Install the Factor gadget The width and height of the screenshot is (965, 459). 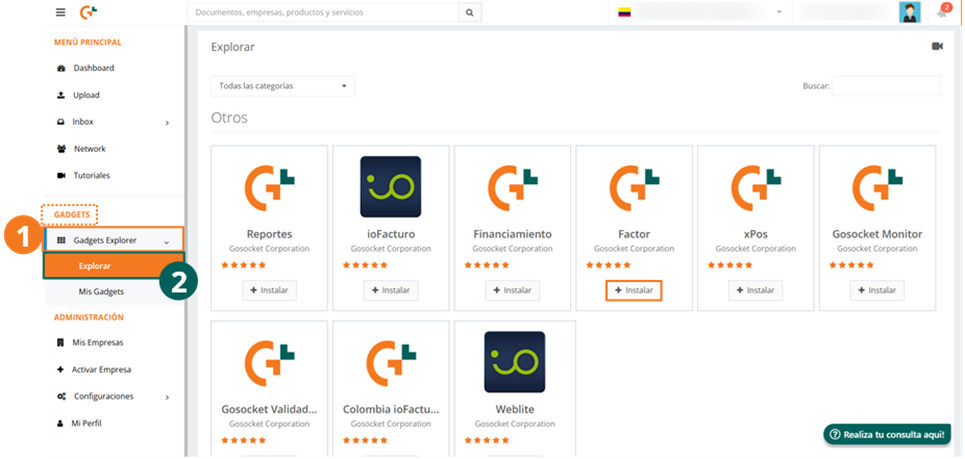point(634,290)
